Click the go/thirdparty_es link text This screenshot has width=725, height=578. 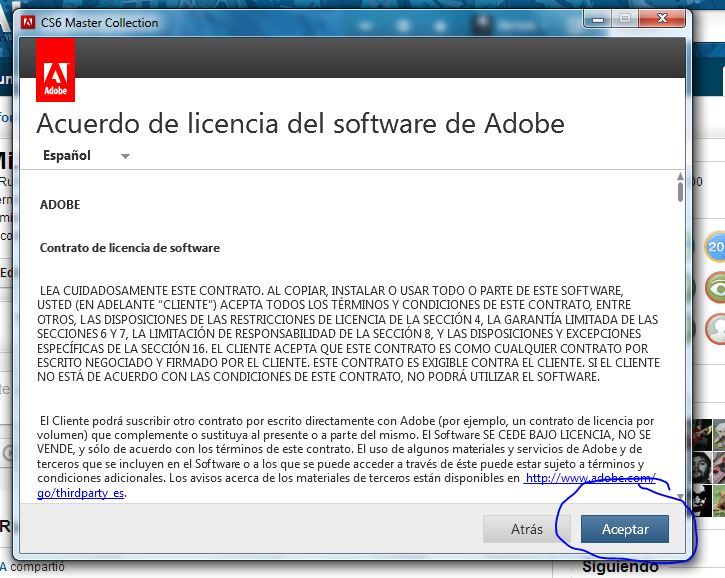point(80,493)
